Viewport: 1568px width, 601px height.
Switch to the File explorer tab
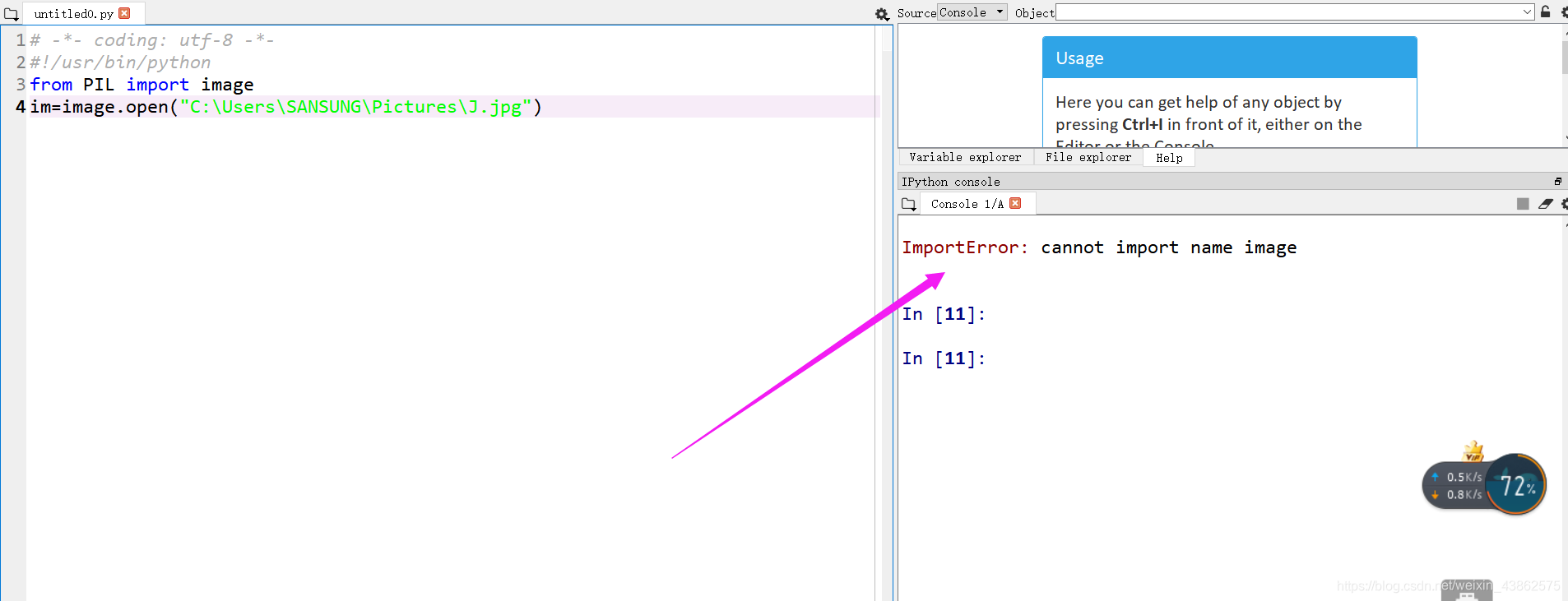tap(1088, 157)
